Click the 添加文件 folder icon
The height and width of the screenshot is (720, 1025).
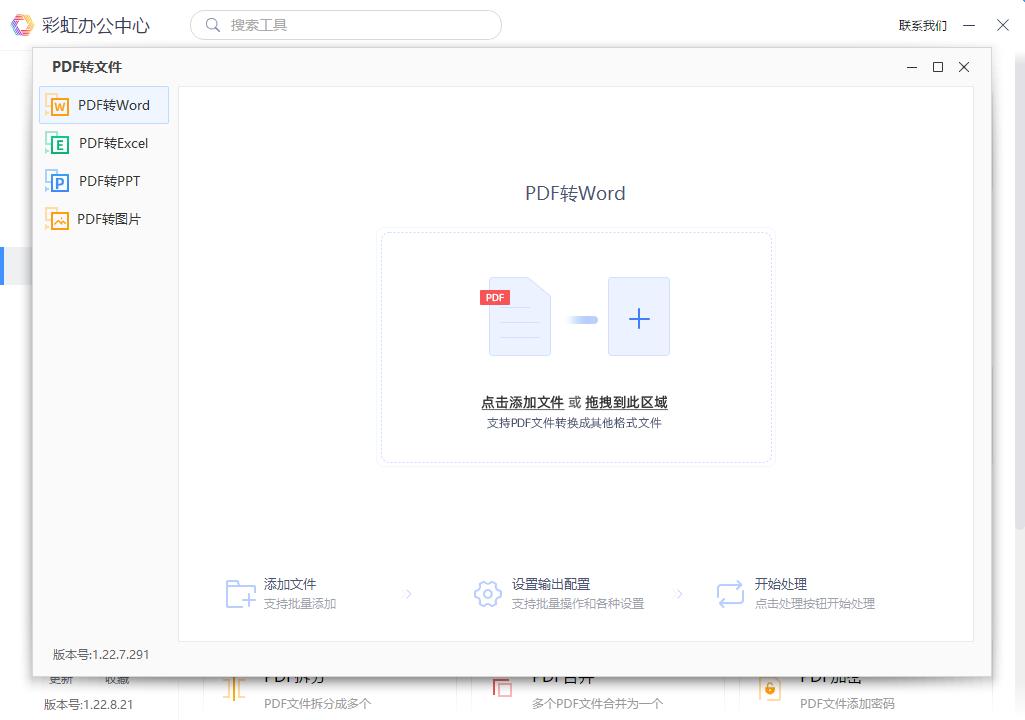point(239,593)
